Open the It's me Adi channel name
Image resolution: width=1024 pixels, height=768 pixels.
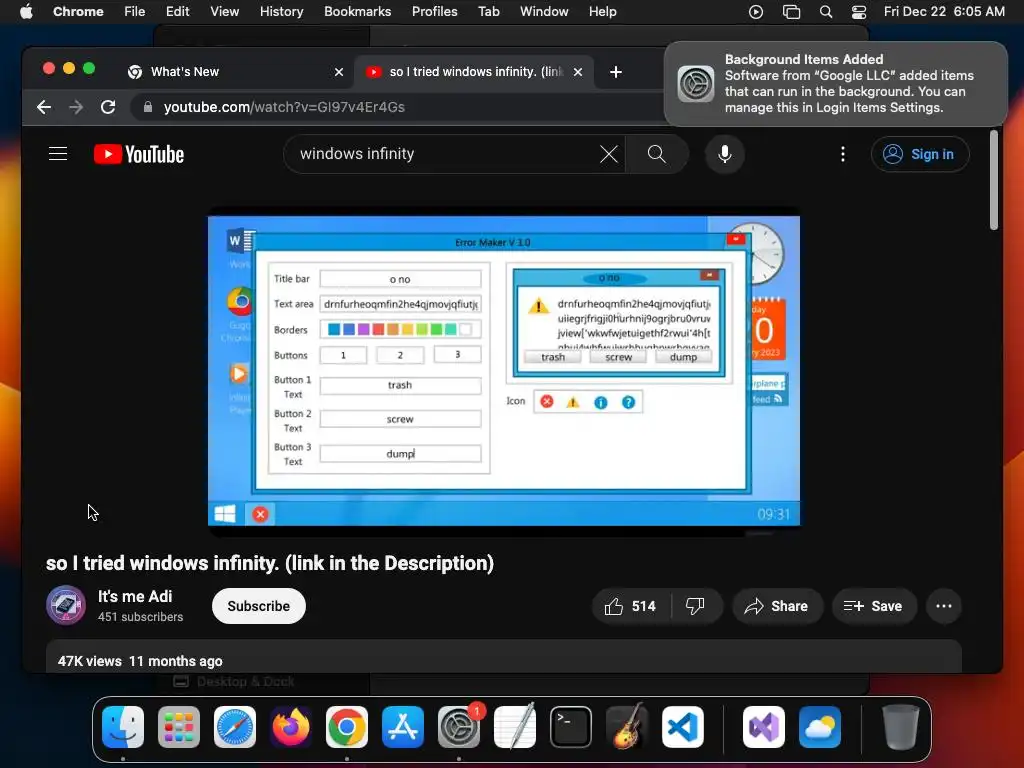(x=135, y=597)
